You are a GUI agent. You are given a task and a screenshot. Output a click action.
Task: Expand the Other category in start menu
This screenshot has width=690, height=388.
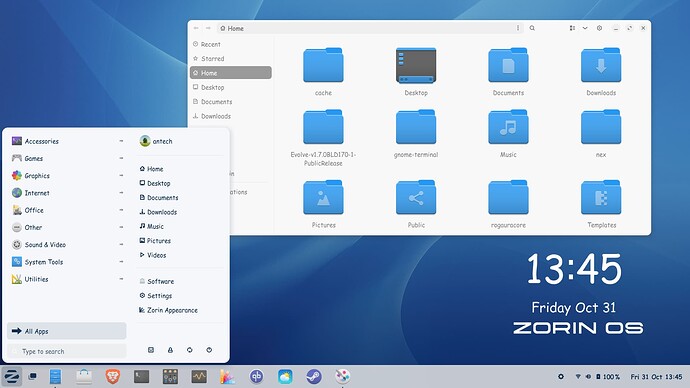(67, 227)
